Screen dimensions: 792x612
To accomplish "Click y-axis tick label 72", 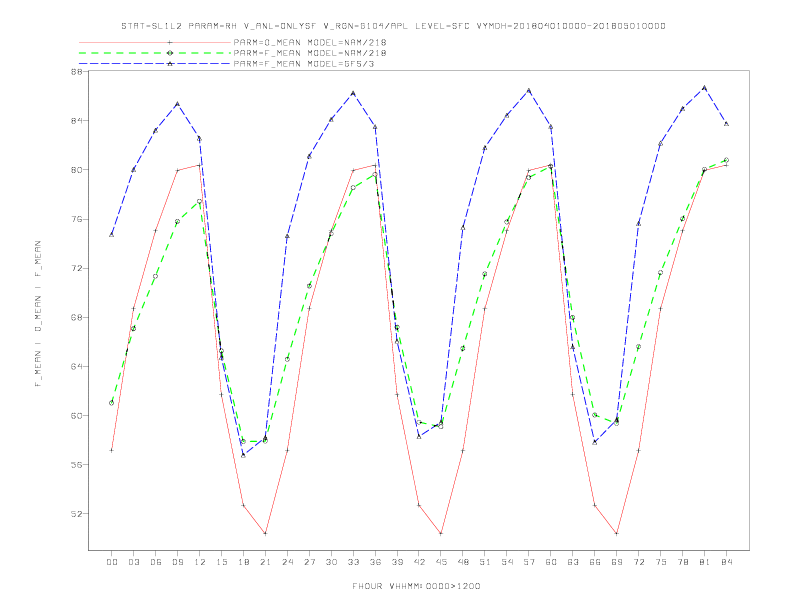I will tap(76, 268).
